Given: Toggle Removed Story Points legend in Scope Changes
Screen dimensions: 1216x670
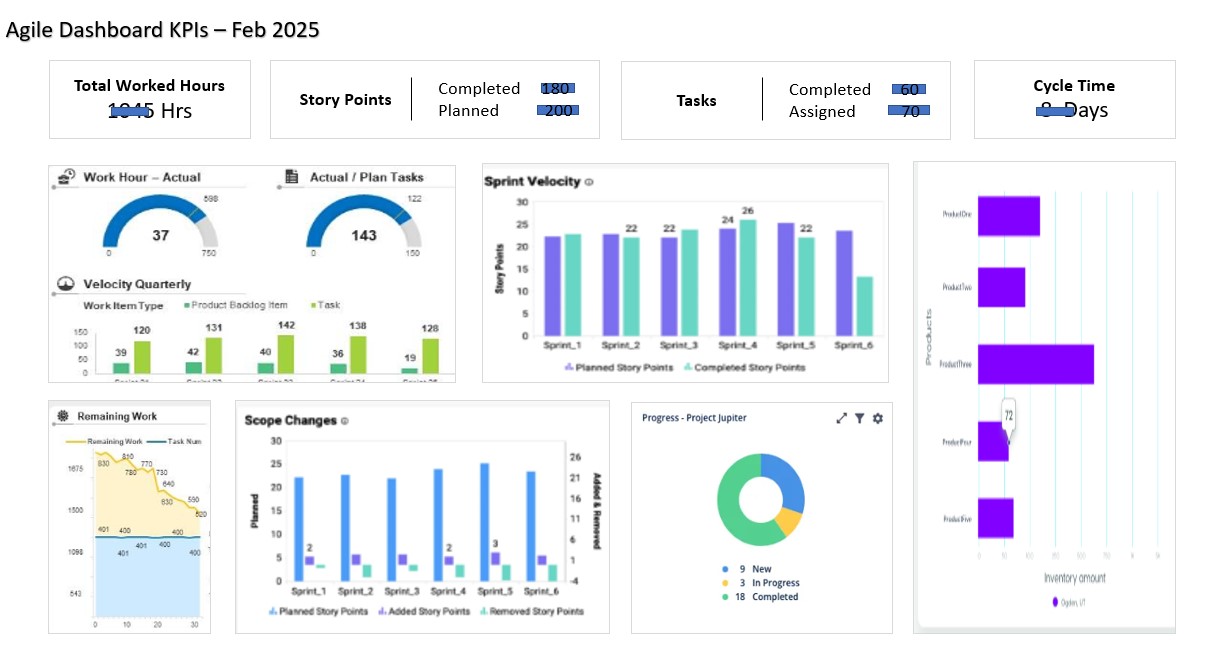Looking at the screenshot, I should (x=531, y=611).
